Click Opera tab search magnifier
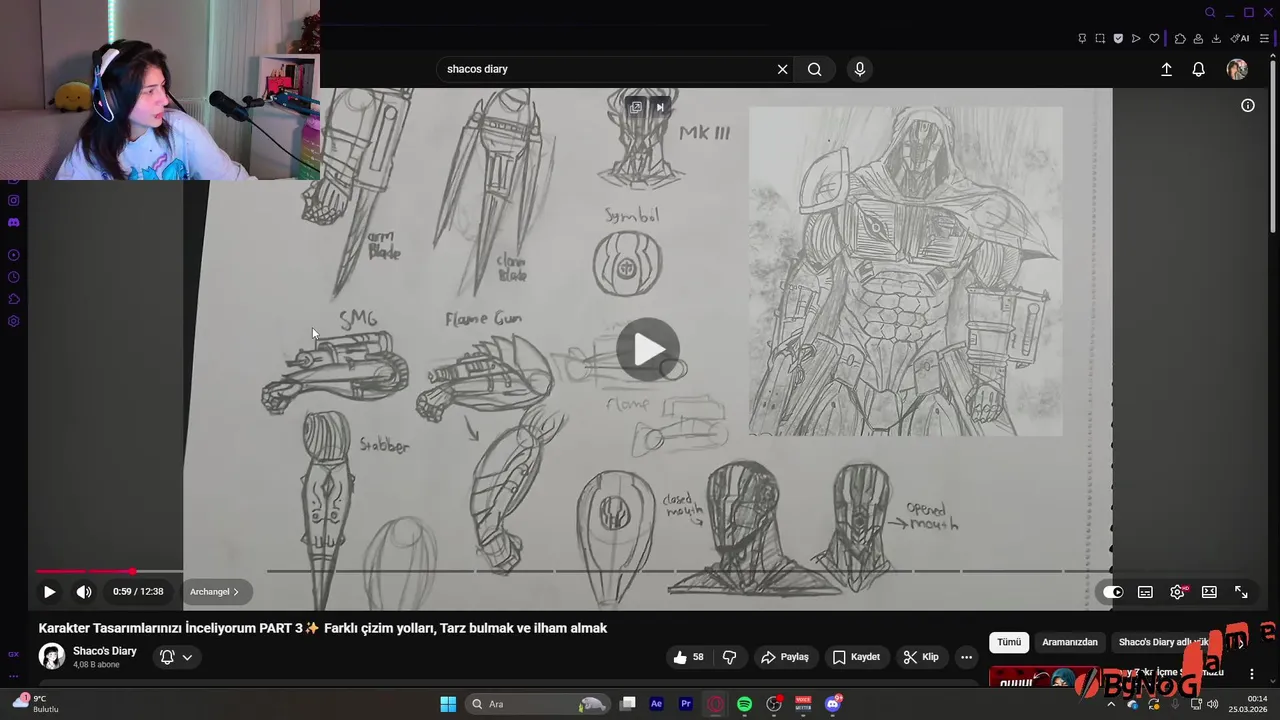1280x720 pixels. [x=1210, y=13]
